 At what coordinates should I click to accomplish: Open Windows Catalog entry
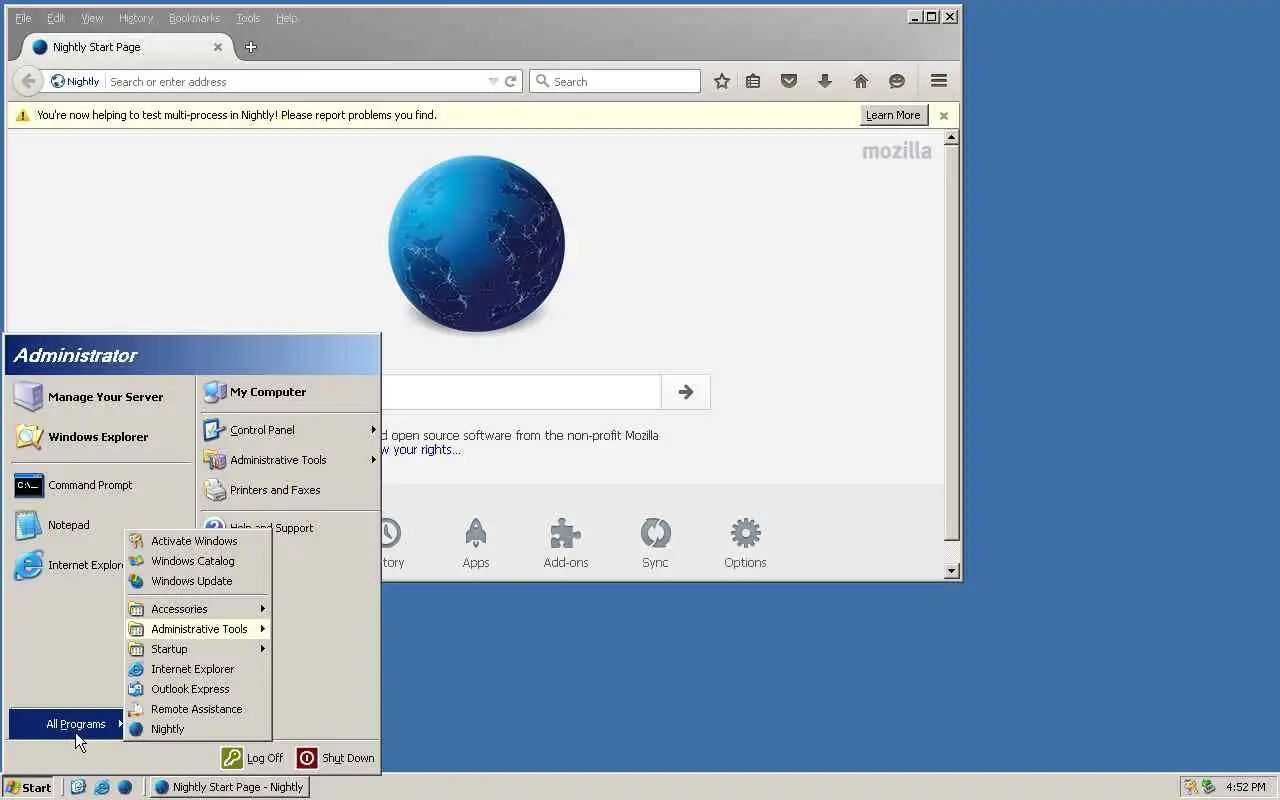197,561
